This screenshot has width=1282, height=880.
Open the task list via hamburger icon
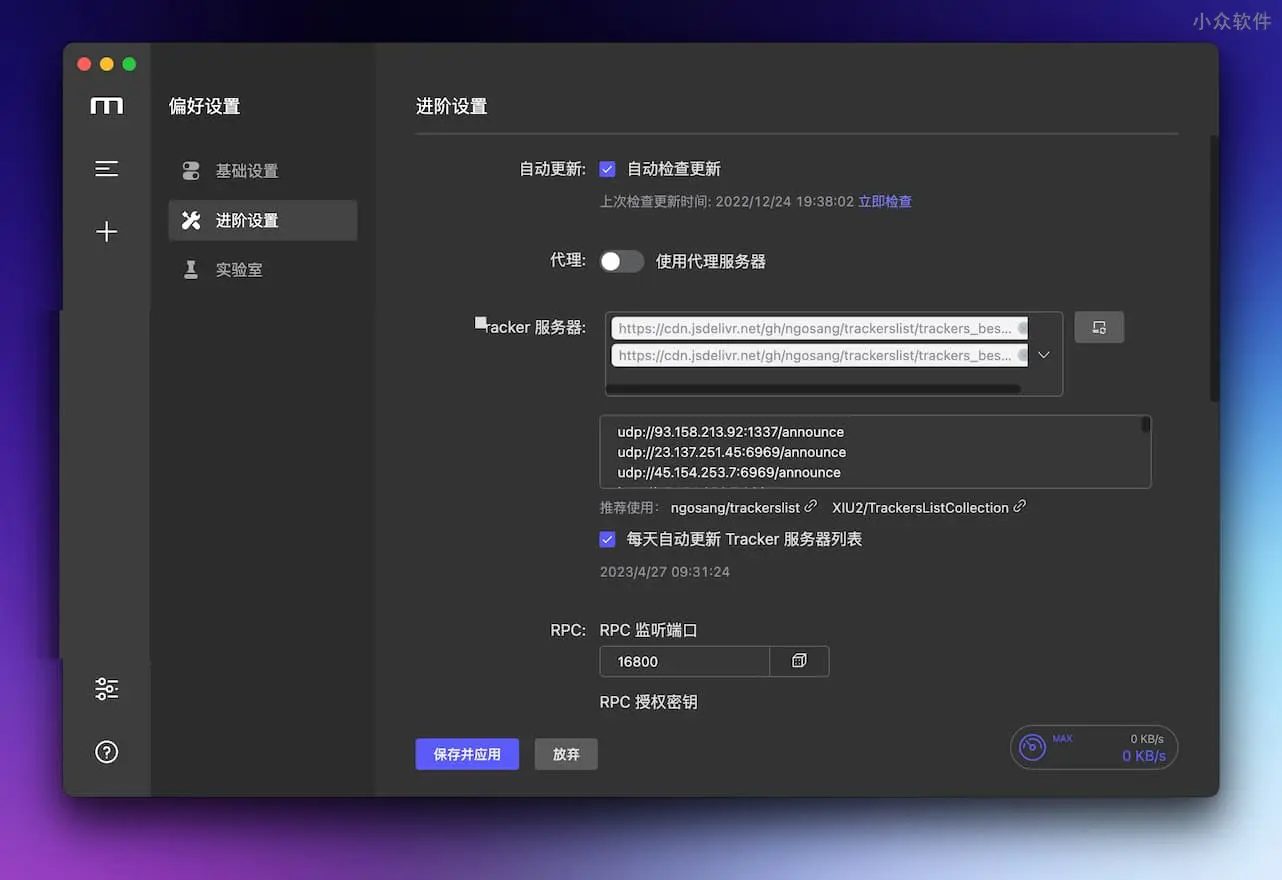click(106, 168)
